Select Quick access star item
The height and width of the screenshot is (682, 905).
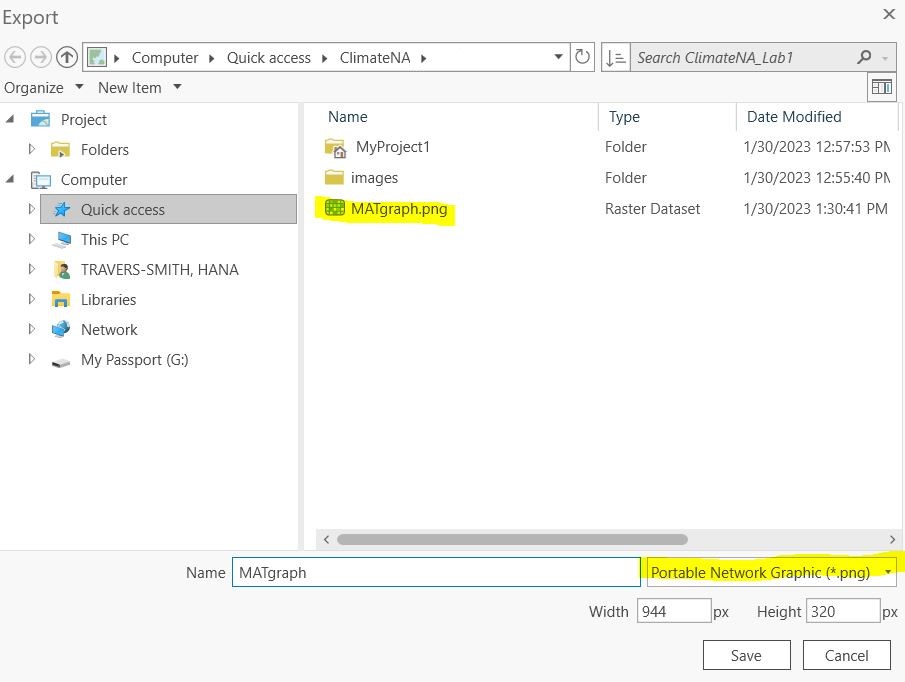pyautogui.click(x=122, y=209)
